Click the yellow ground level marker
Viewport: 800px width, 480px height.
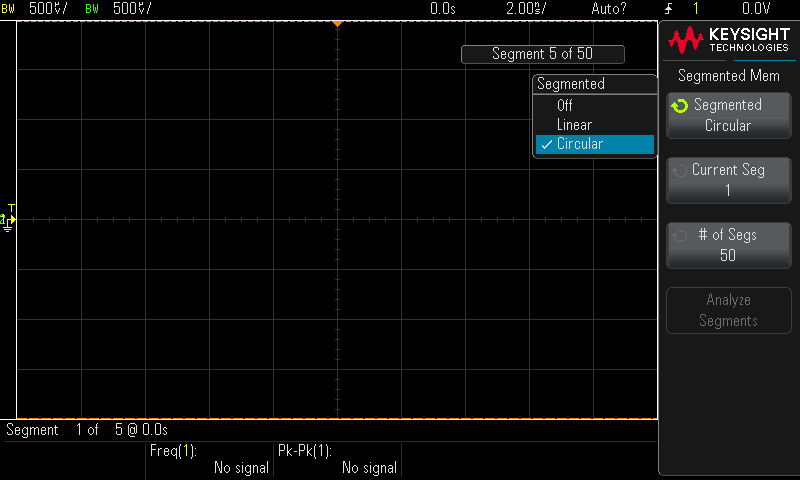9,219
